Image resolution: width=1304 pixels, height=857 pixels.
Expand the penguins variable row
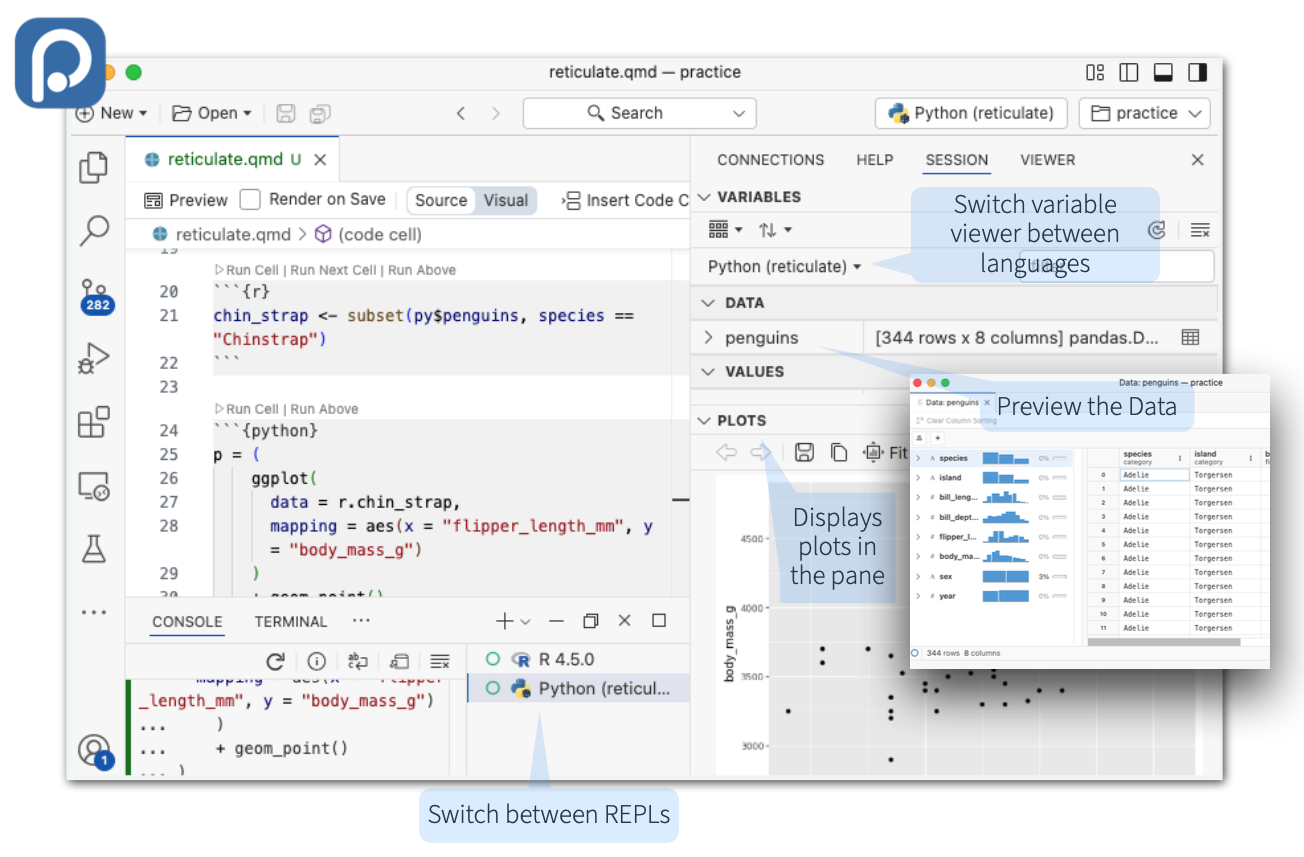(709, 337)
